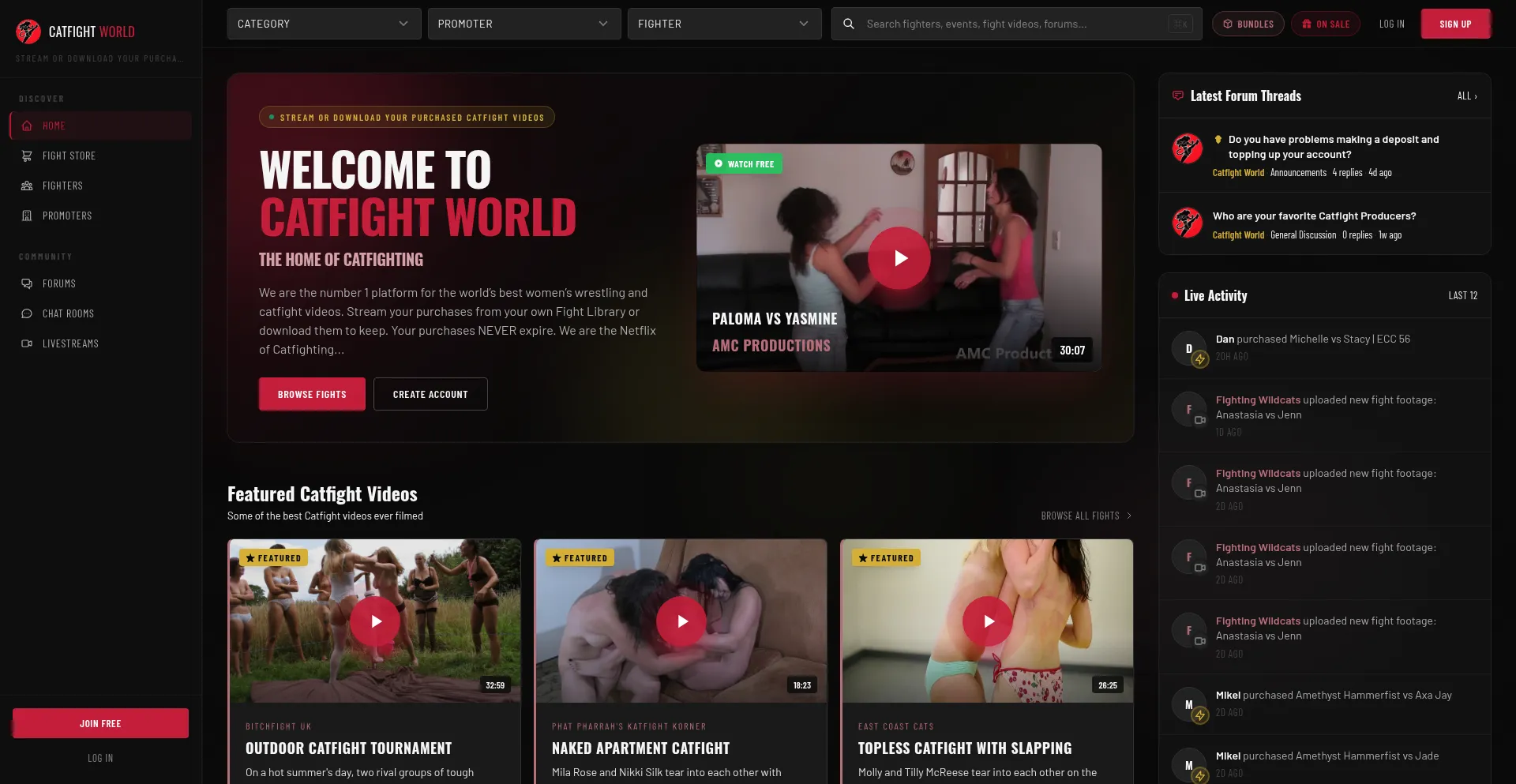The height and width of the screenshot is (784, 1516).
Task: Click the Forums speech bubbles icon
Action: [x=27, y=283]
